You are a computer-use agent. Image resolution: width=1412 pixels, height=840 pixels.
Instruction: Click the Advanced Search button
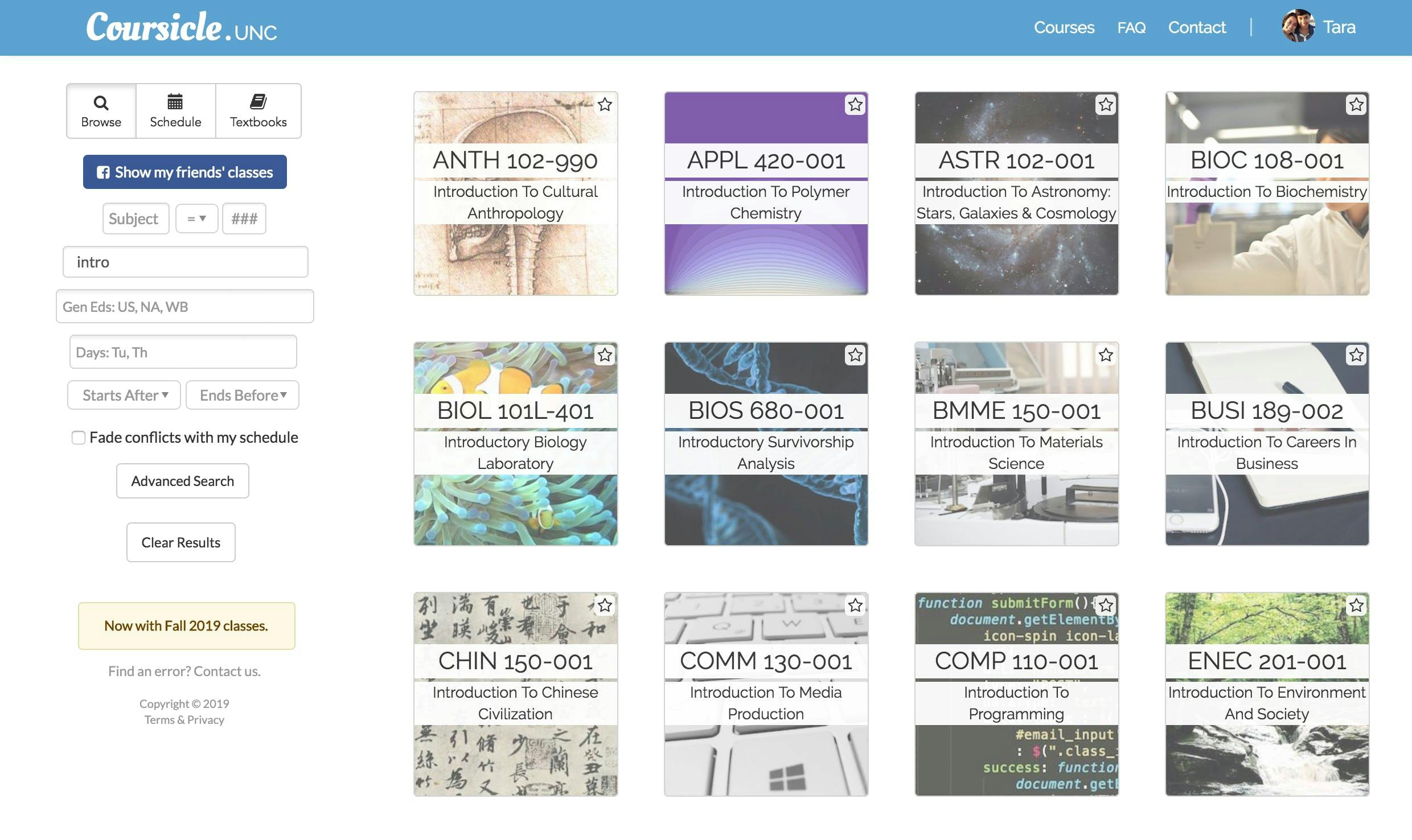tap(182, 481)
